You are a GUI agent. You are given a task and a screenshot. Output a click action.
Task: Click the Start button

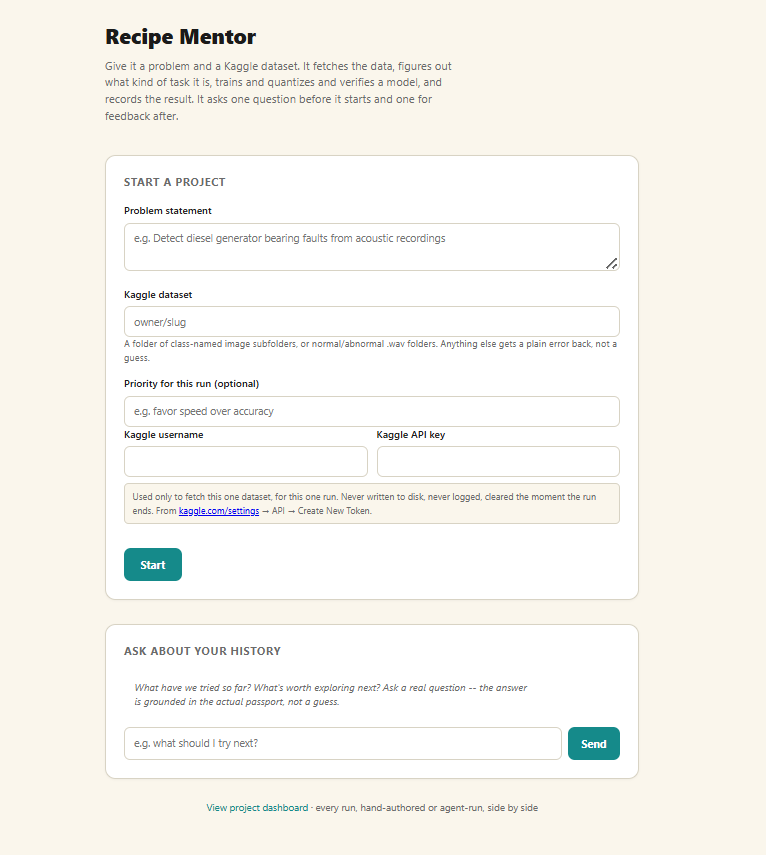[153, 564]
